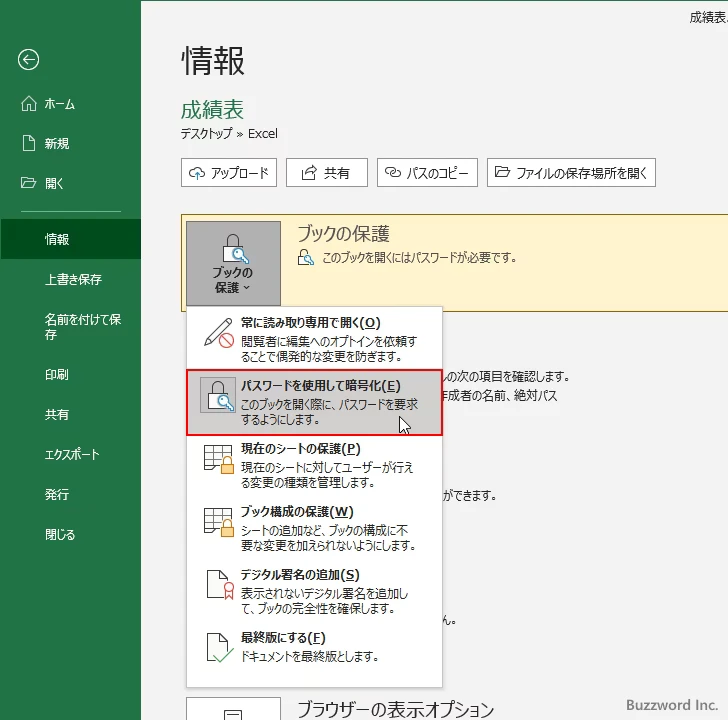The width and height of the screenshot is (728, 720).
Task: Open ホーム in the sidebar
Action: [x=71, y=104]
